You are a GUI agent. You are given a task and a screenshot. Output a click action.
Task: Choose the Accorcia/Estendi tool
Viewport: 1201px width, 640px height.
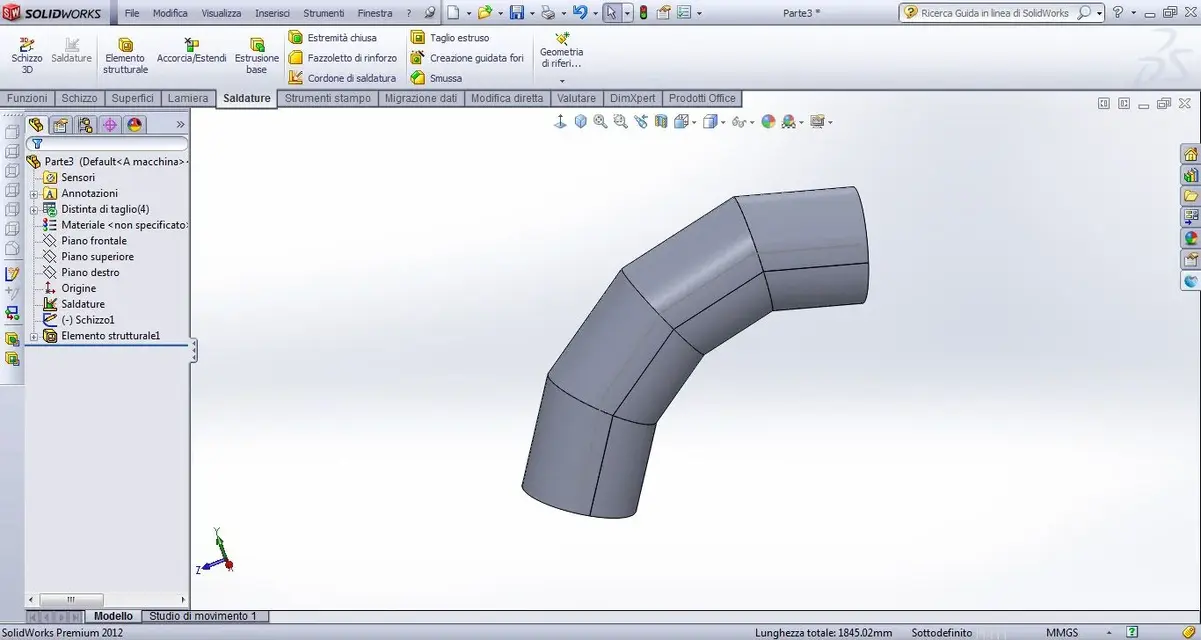pyautogui.click(x=191, y=51)
